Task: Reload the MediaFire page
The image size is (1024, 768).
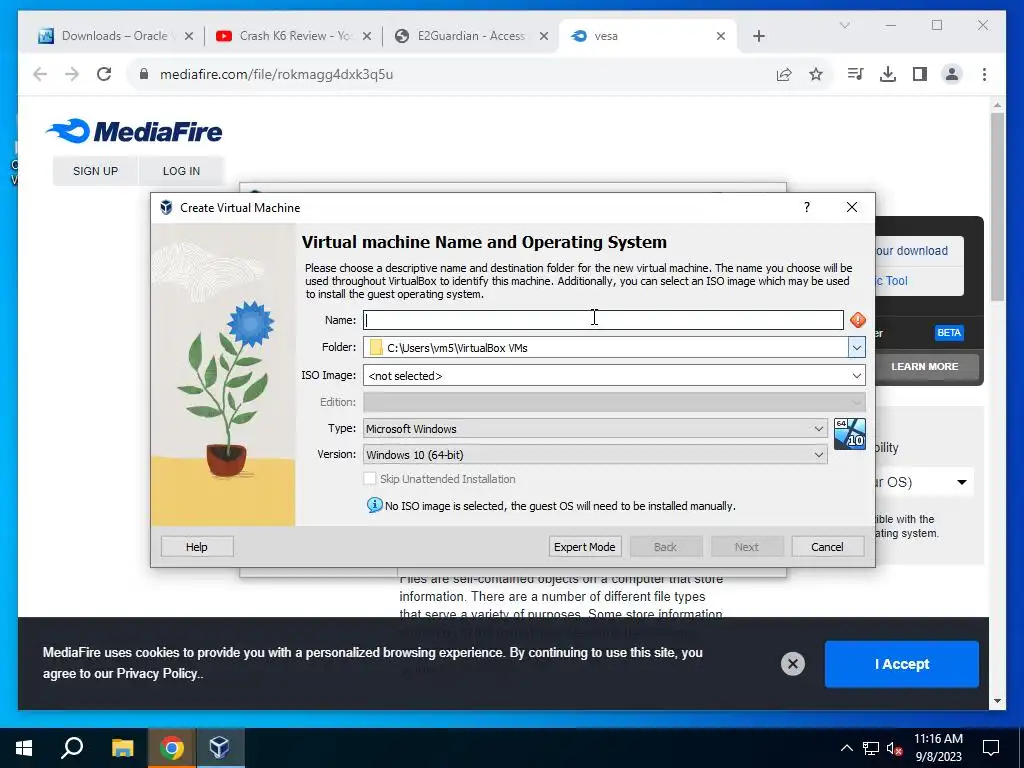Action: [104, 74]
